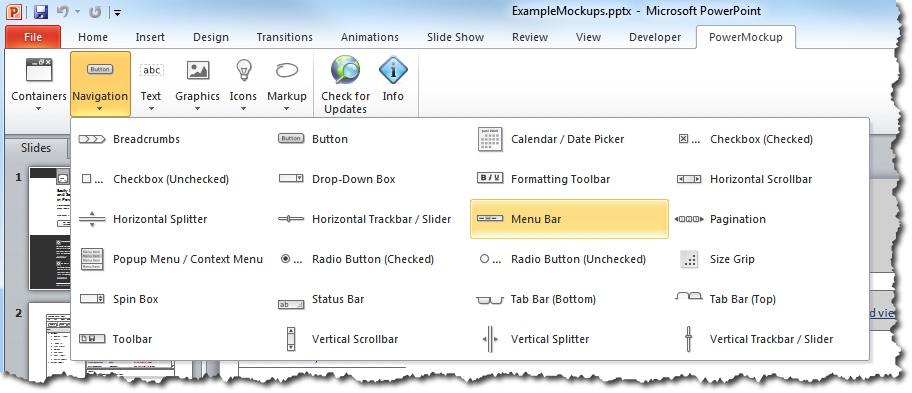
Task: Insert the Radio Button (Checked) shape
Action: pos(370,259)
